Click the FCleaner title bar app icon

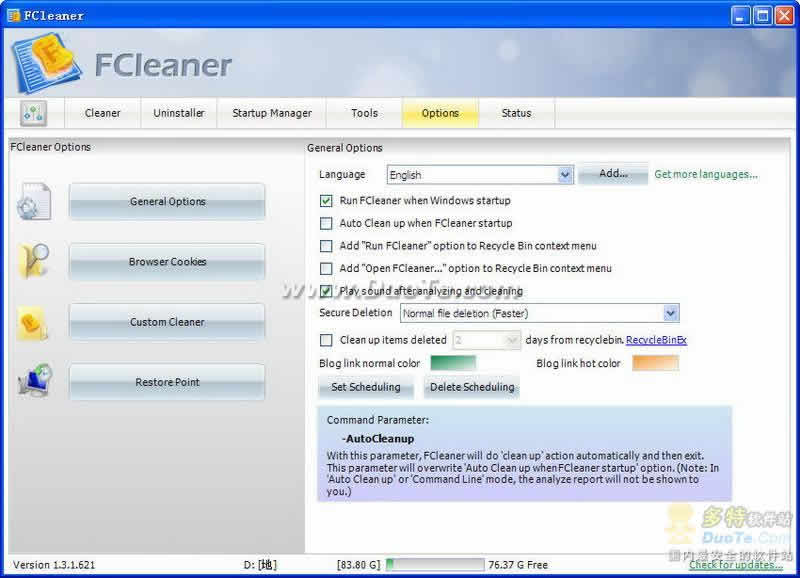click(14, 15)
